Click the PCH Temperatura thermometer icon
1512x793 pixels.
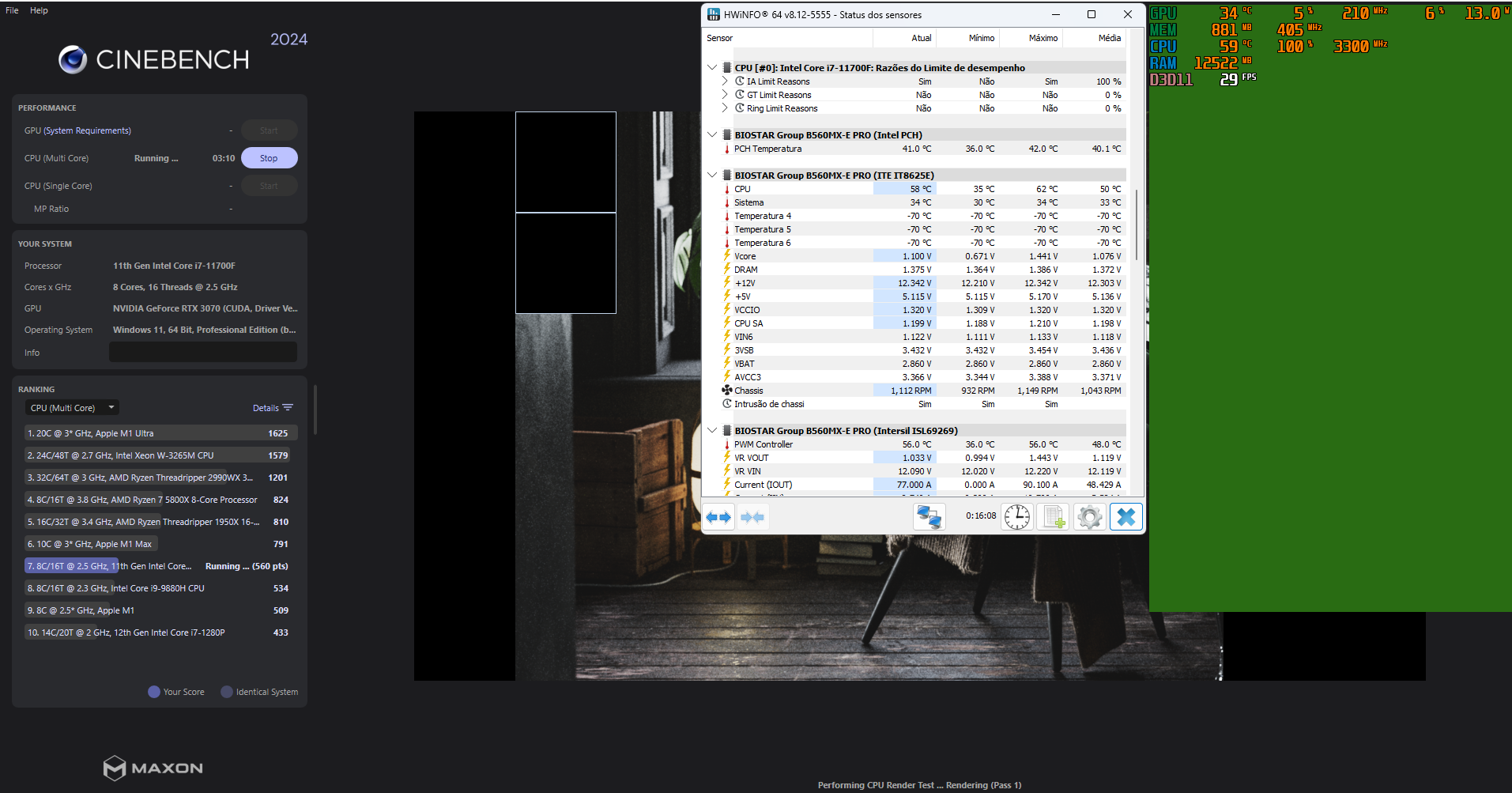click(726, 149)
